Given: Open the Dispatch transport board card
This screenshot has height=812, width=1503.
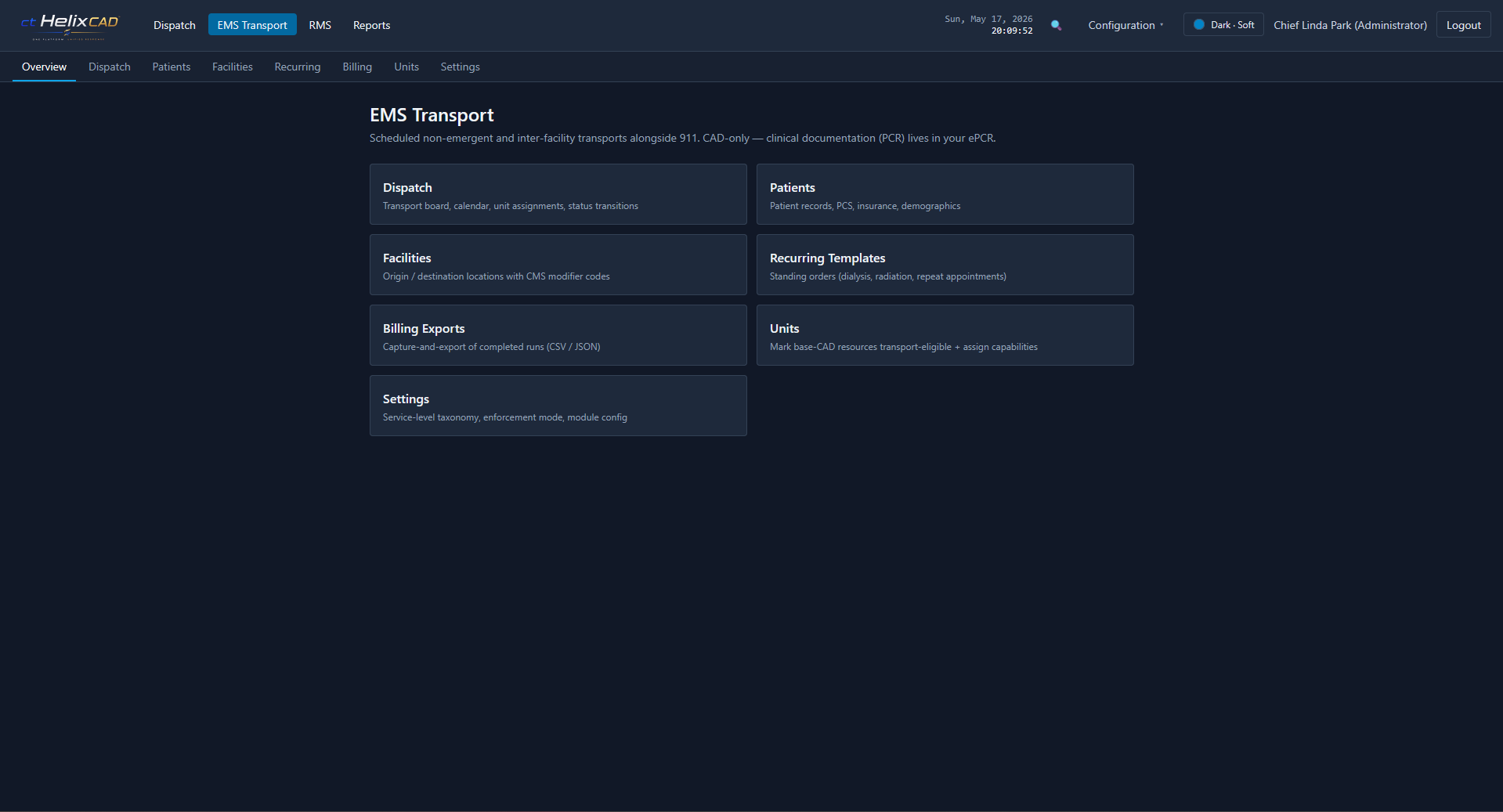Looking at the screenshot, I should pyautogui.click(x=558, y=194).
